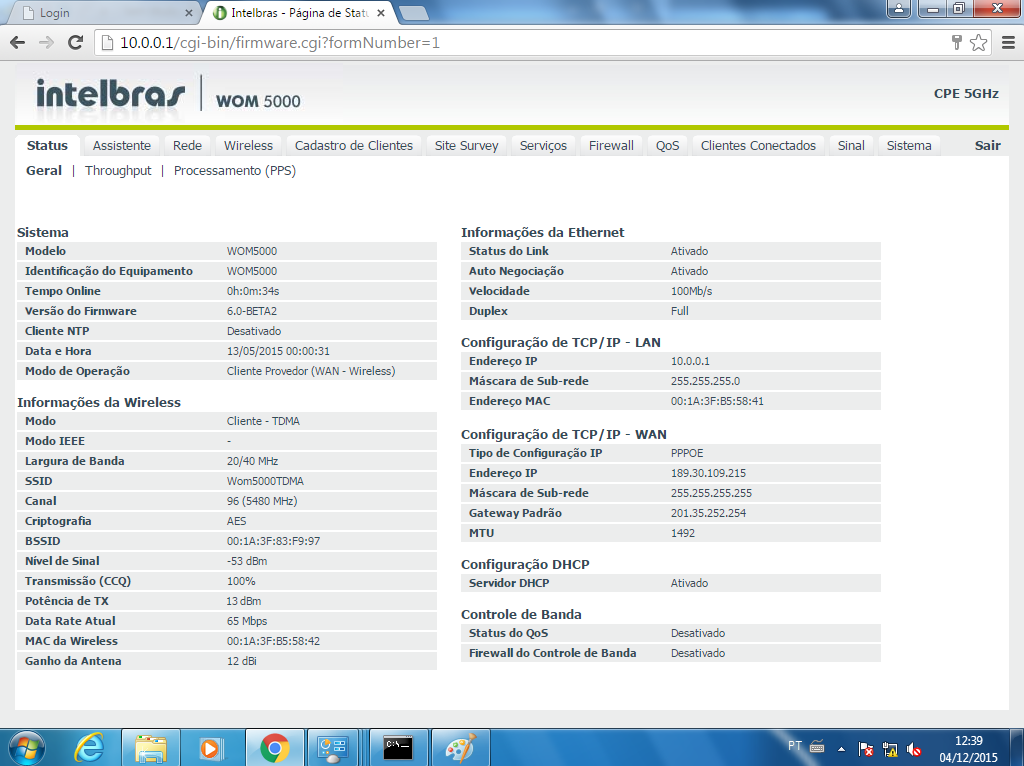The width and height of the screenshot is (1024, 766).
Task: Open a new browser tab
Action: tap(413, 13)
